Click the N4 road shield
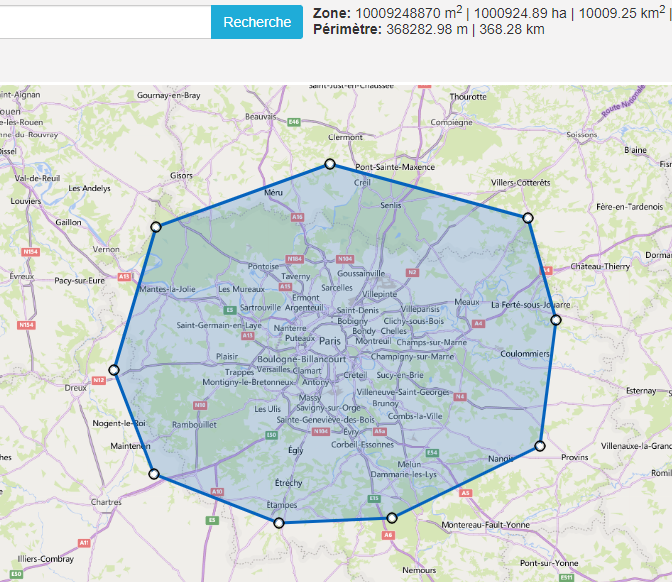The height and width of the screenshot is (582, 672). pos(460,396)
